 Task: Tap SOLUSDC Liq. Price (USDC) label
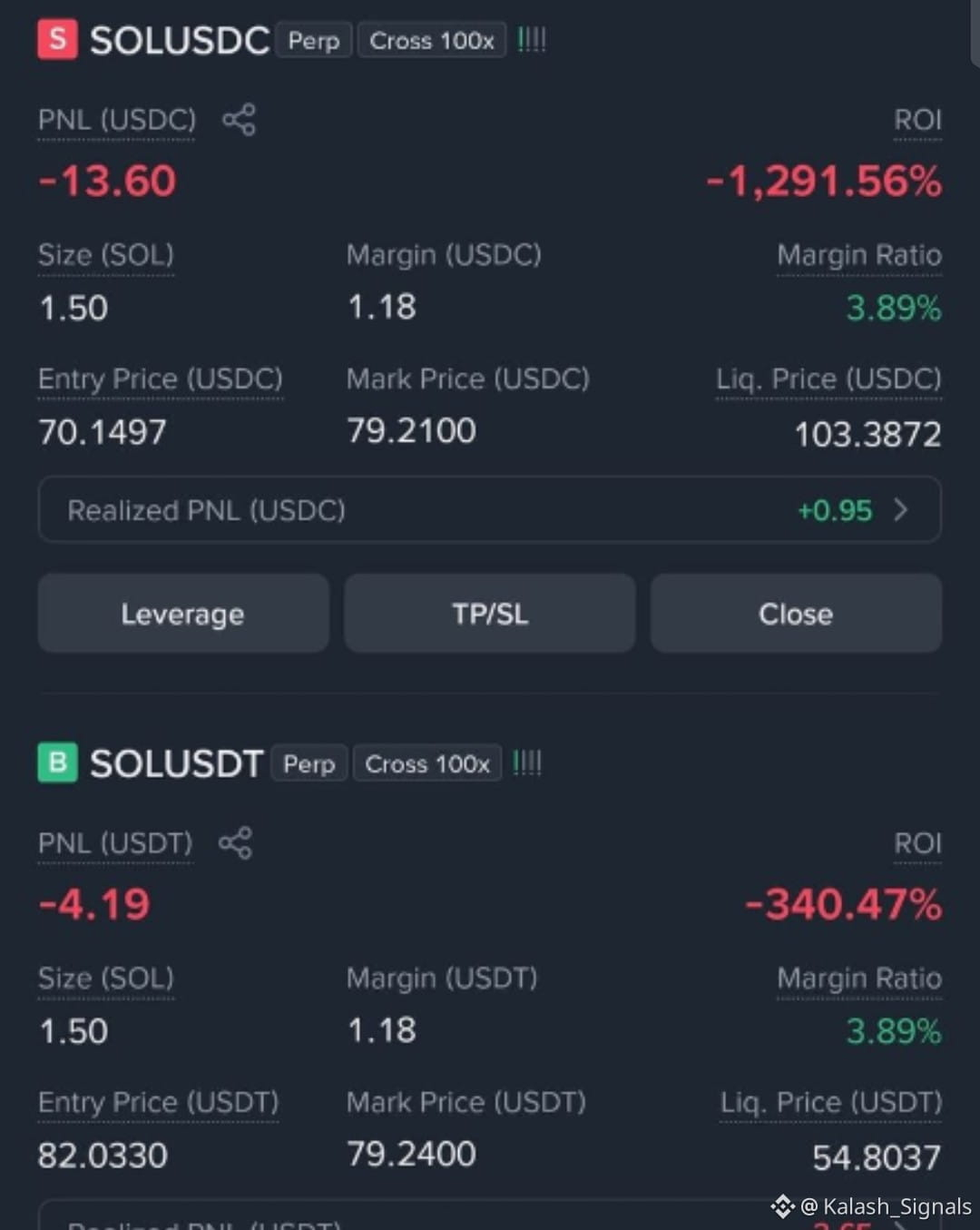tap(828, 379)
